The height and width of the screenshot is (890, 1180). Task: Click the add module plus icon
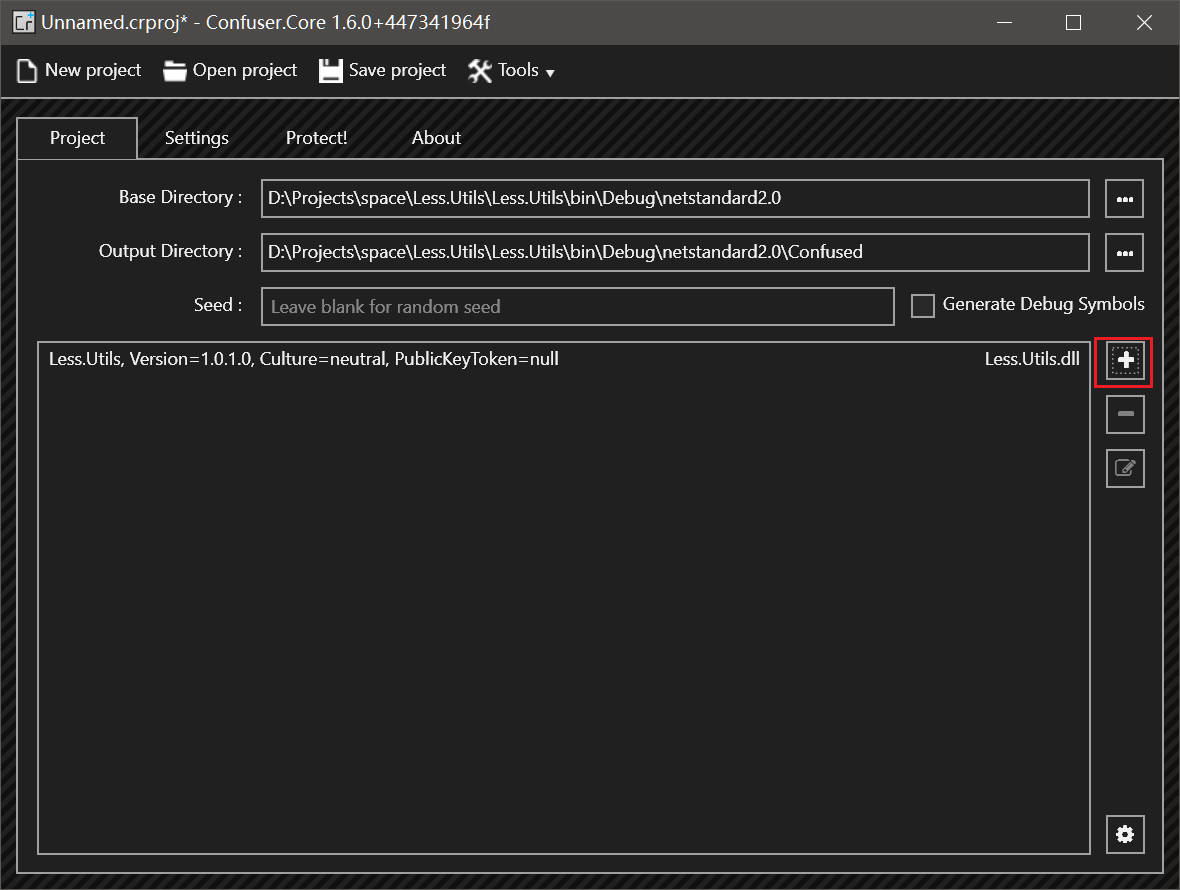click(1125, 360)
